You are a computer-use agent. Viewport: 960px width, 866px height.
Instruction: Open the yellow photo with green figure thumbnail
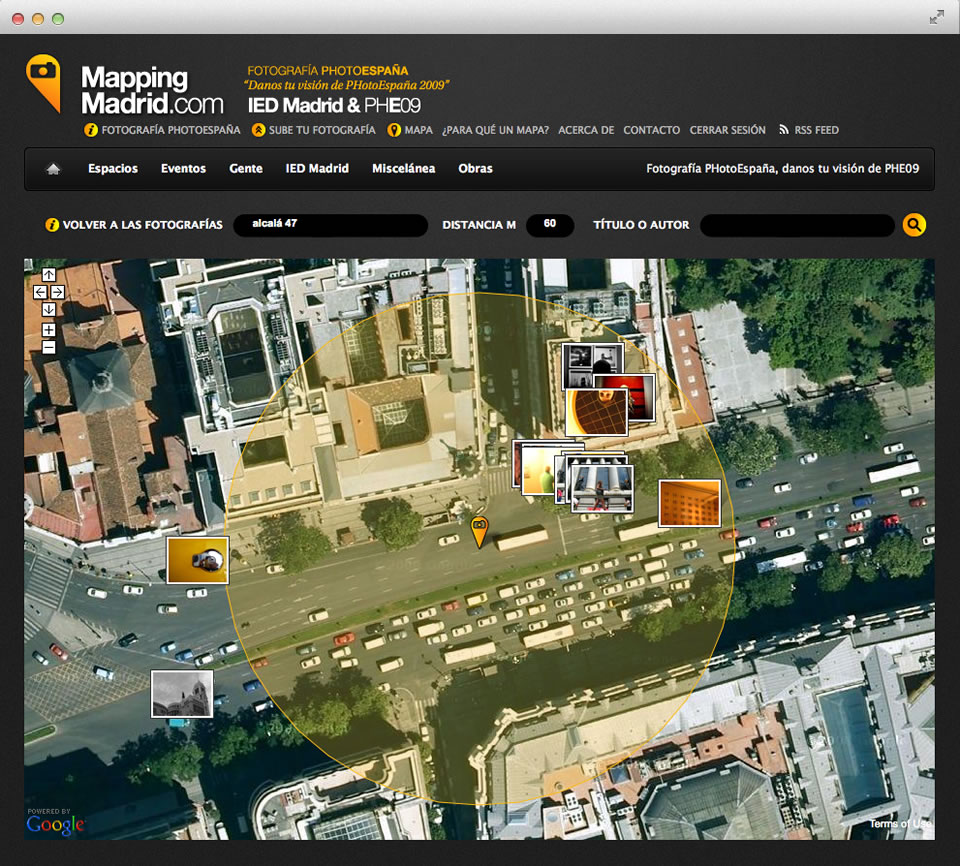point(539,470)
